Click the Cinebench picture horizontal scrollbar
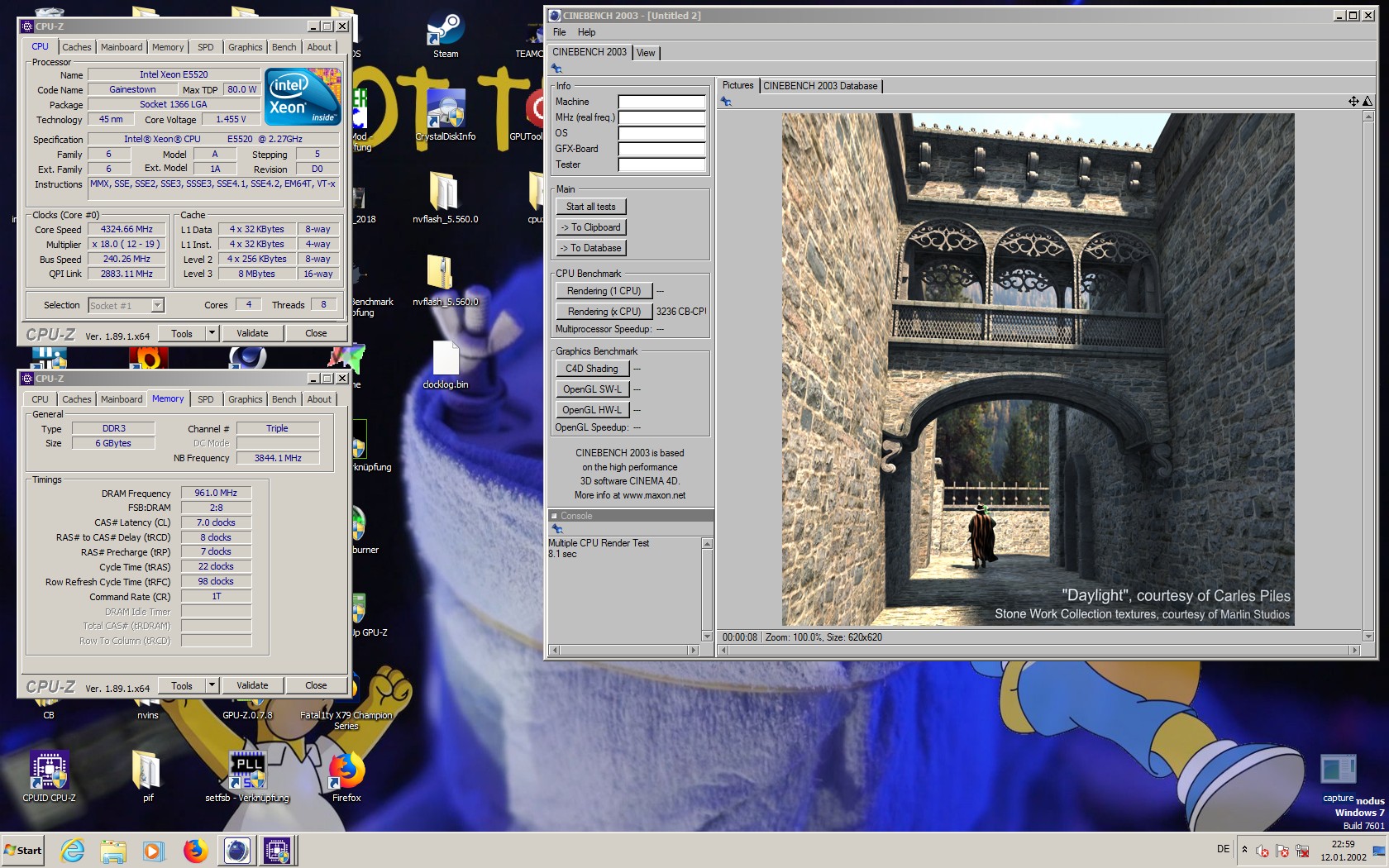Viewport: 1389px width, 868px height. (x=1039, y=651)
